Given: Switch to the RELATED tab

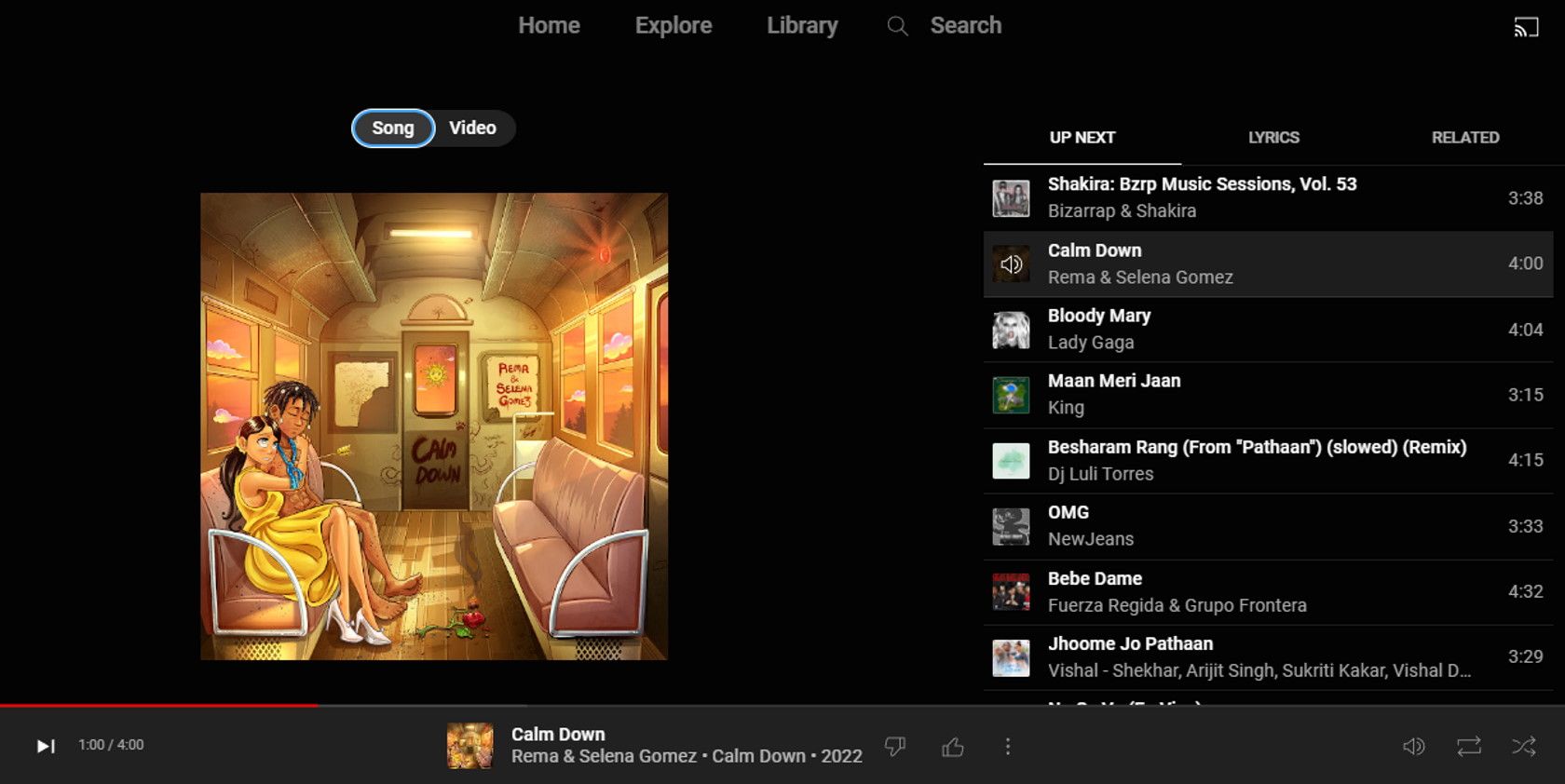Looking at the screenshot, I should click(x=1465, y=138).
